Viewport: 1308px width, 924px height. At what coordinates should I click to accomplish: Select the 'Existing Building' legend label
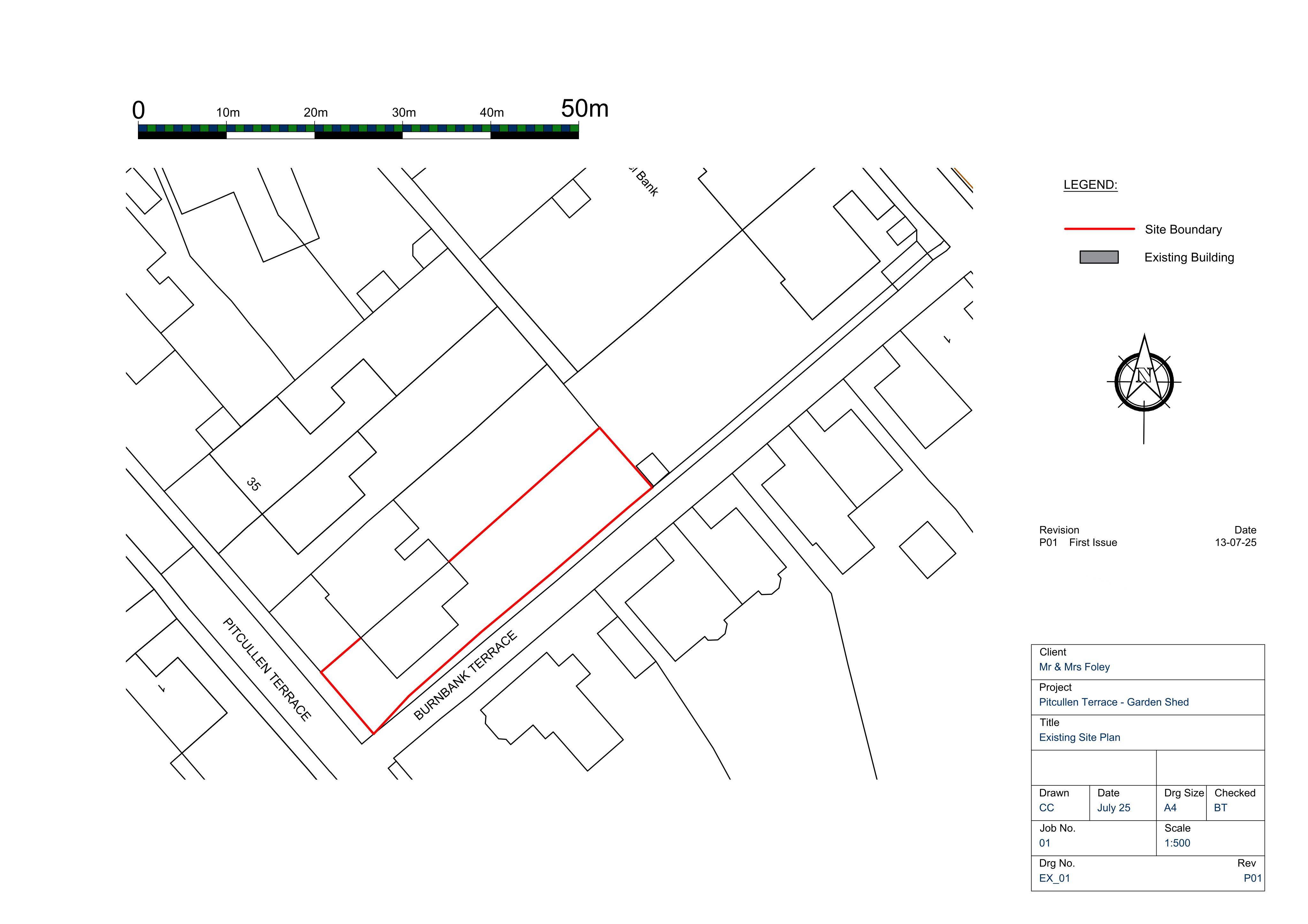(1189, 257)
